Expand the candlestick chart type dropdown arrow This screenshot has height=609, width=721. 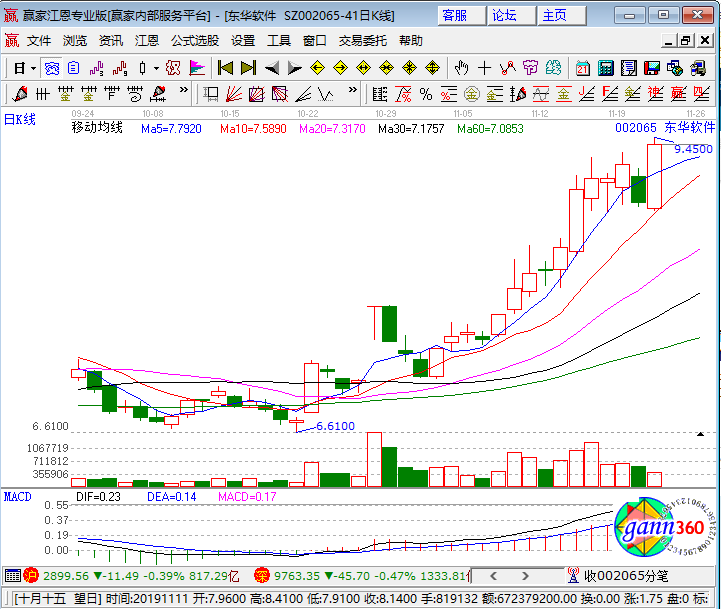tap(156, 69)
